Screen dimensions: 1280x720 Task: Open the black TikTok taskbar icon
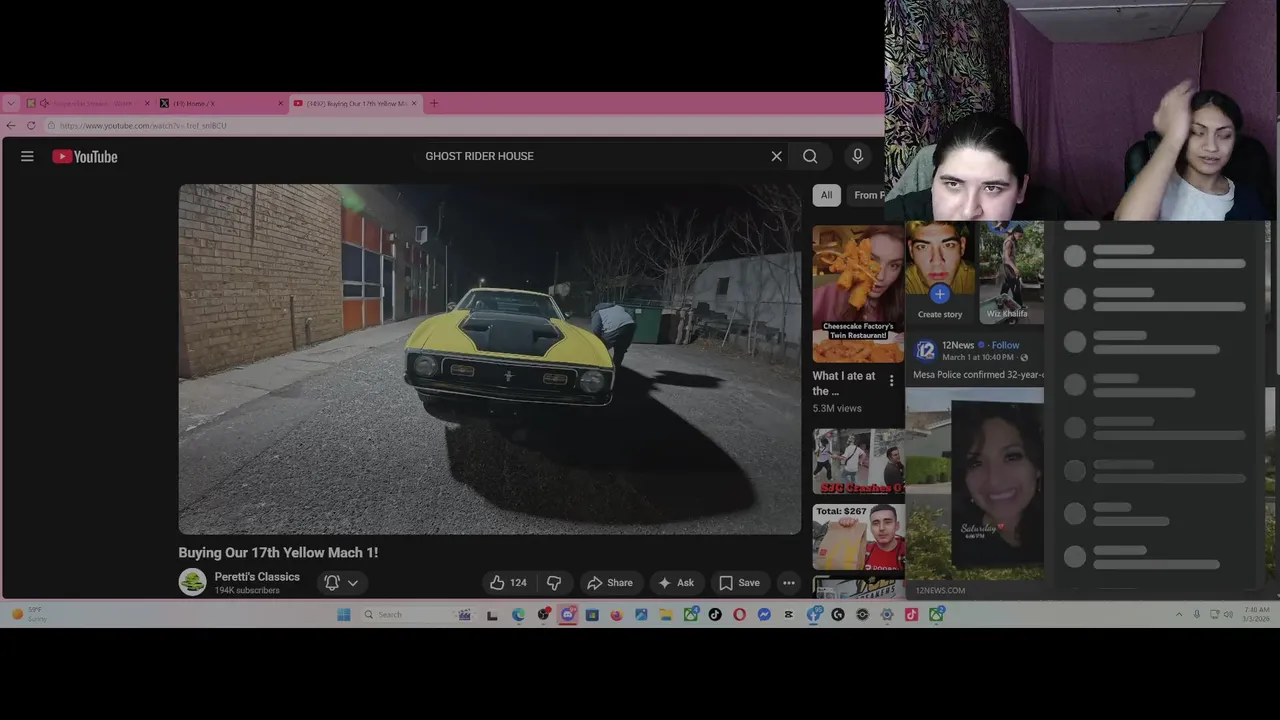click(x=715, y=614)
